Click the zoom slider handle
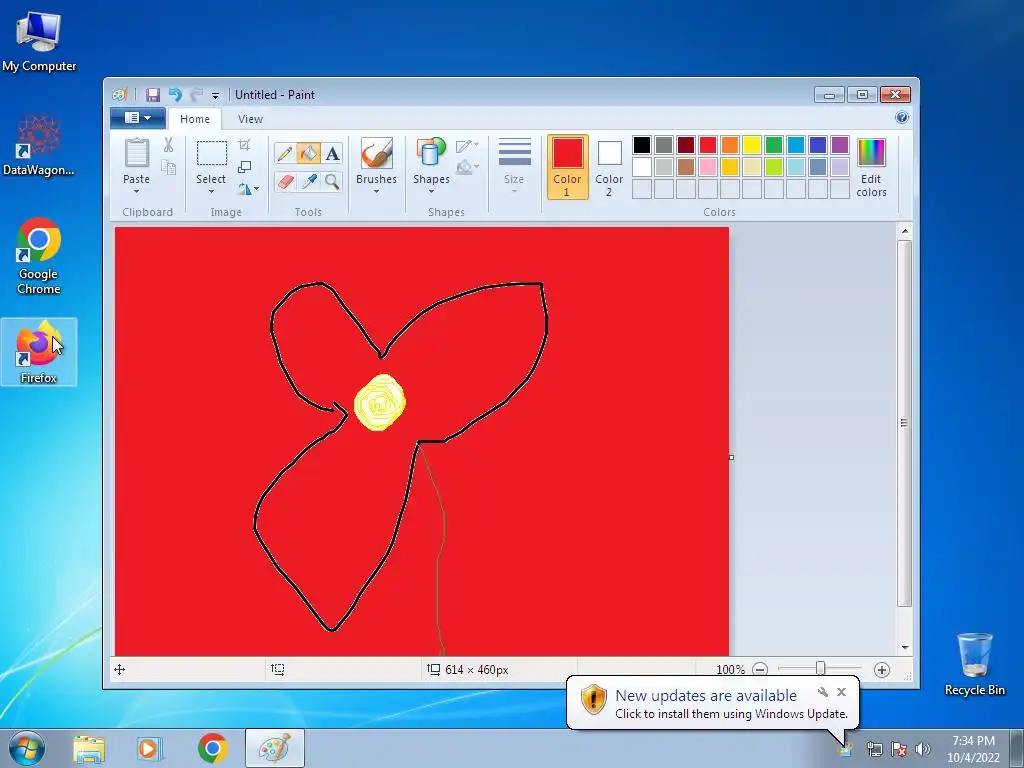The height and width of the screenshot is (768, 1024). click(821, 669)
